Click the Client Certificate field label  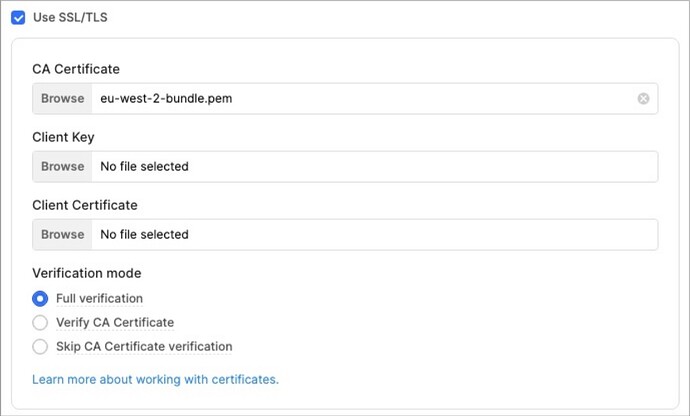(x=85, y=205)
